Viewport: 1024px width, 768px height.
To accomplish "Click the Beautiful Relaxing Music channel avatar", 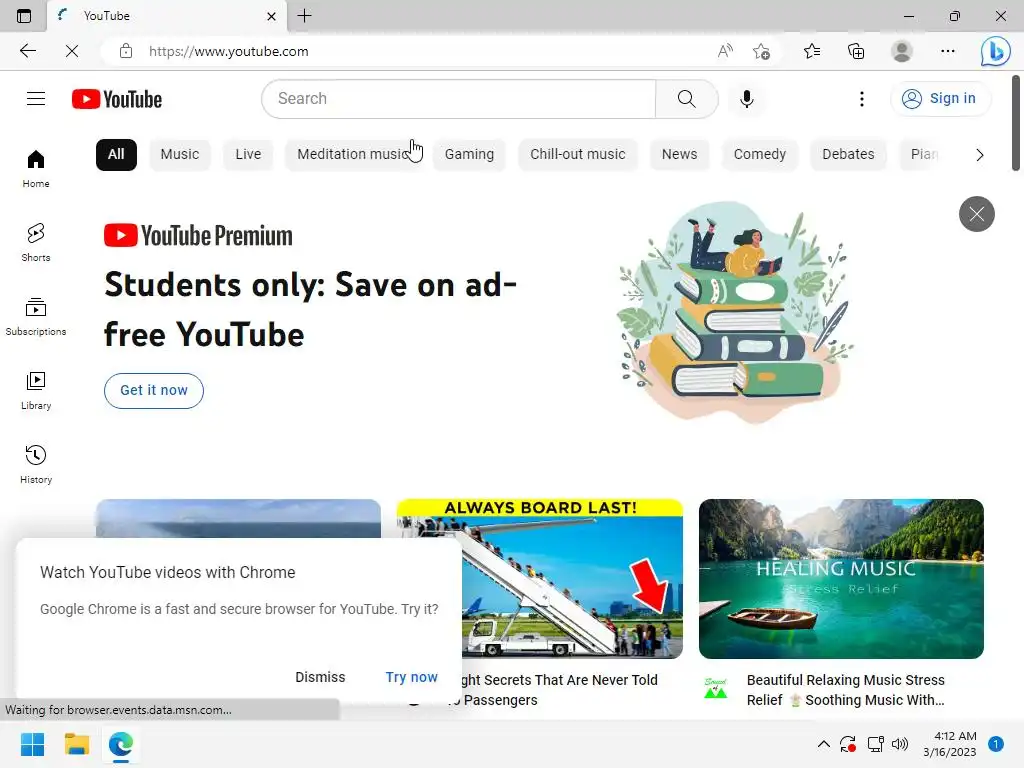I will (715, 688).
